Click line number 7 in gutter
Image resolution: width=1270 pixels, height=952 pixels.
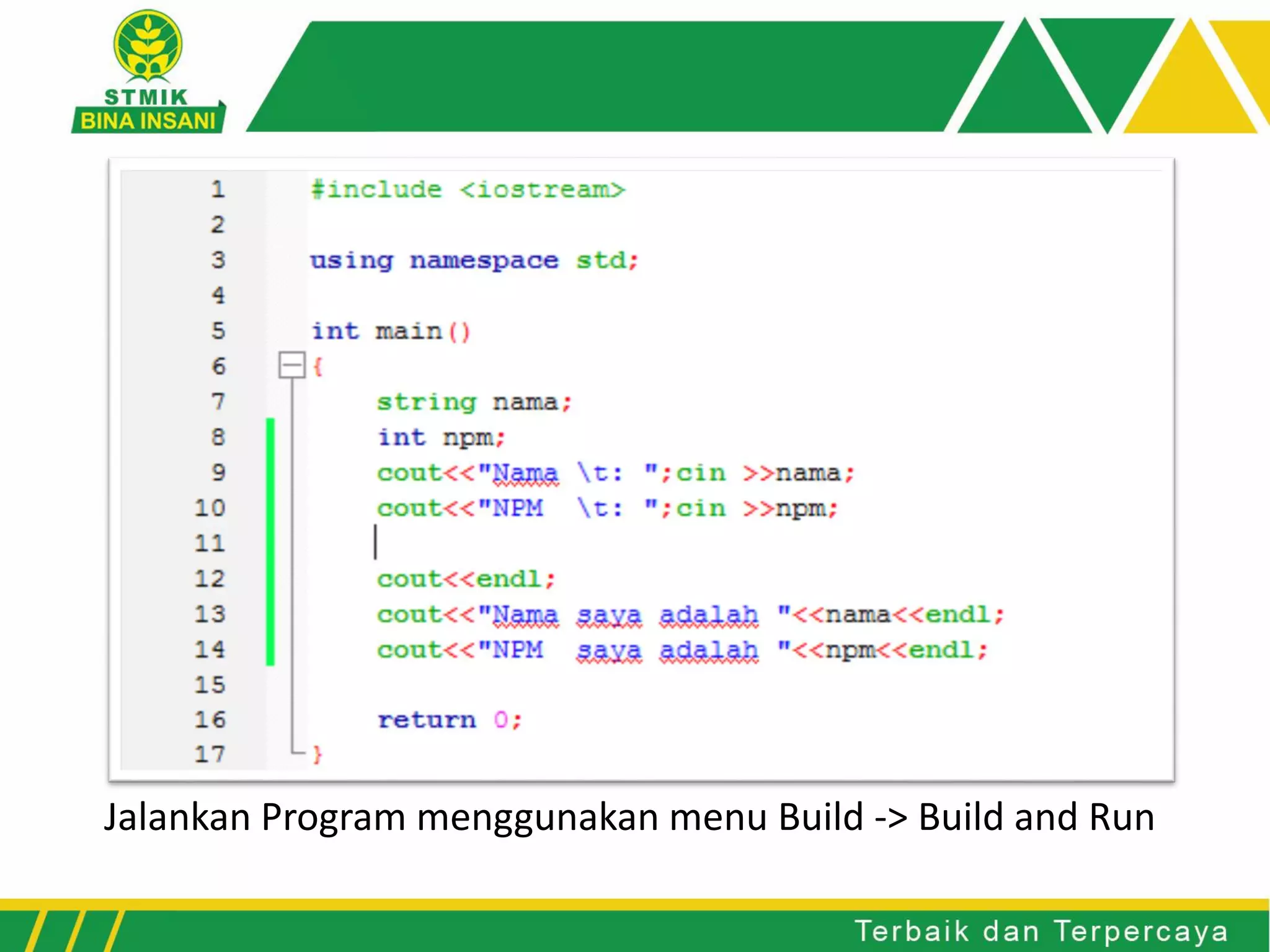coord(218,401)
